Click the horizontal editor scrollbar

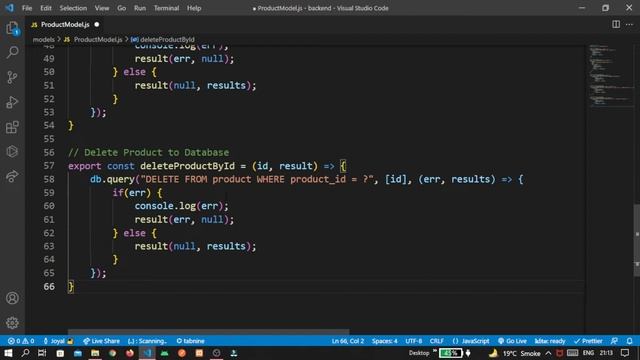pyautogui.click(x=208, y=331)
